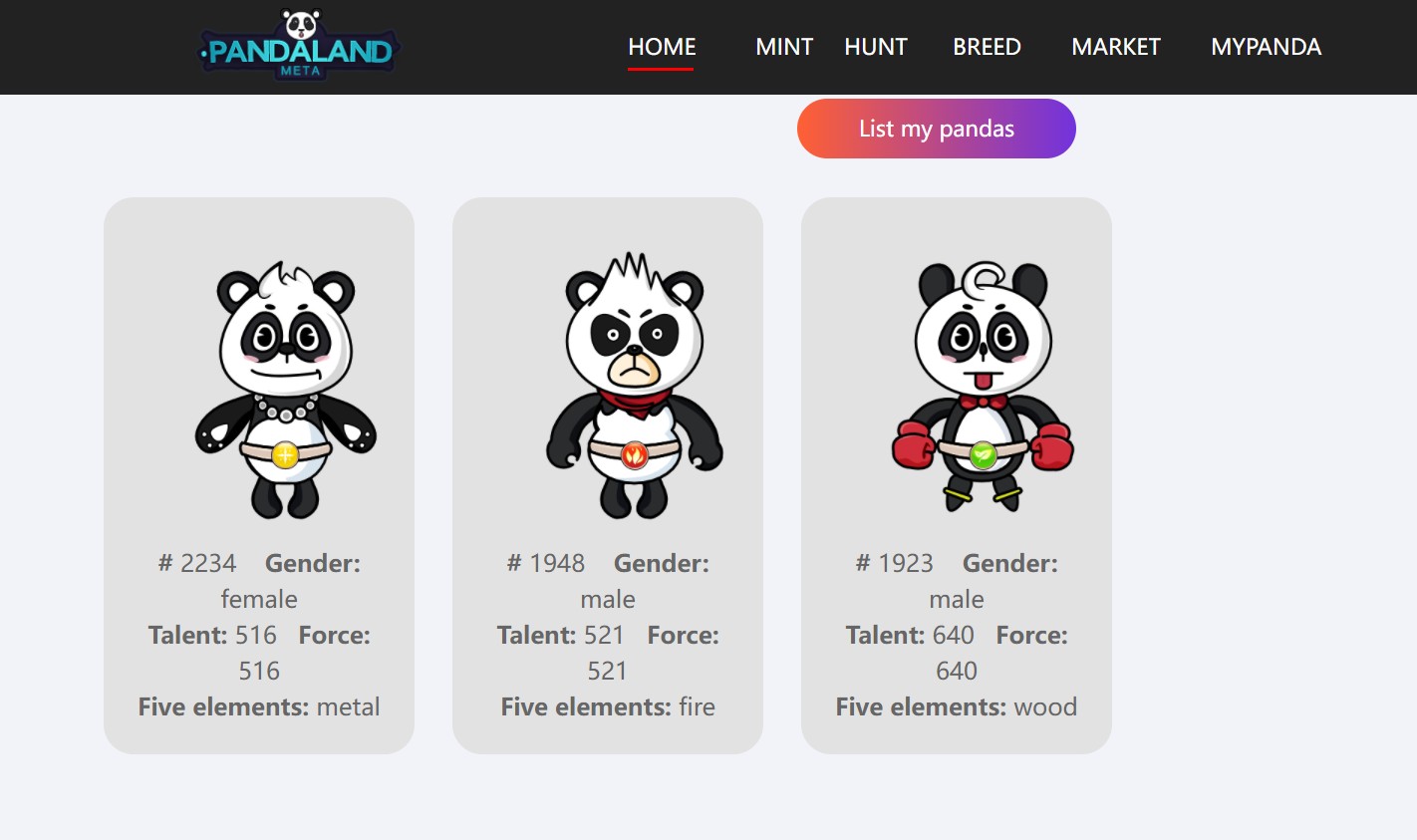Open the HOME tab
This screenshot has height=840, width=1417.
pos(662,47)
